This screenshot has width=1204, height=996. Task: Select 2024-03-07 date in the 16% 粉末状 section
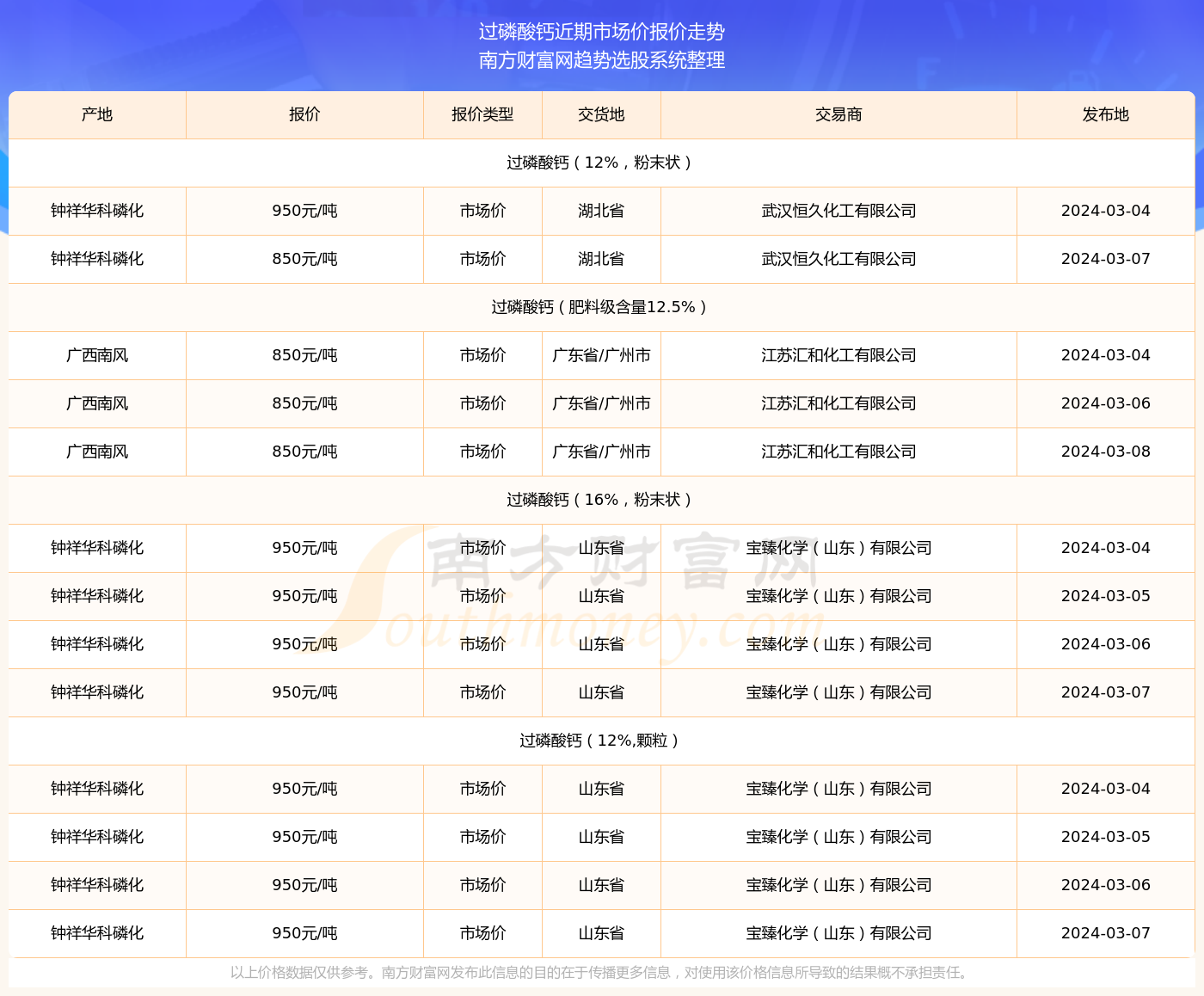point(1106,692)
